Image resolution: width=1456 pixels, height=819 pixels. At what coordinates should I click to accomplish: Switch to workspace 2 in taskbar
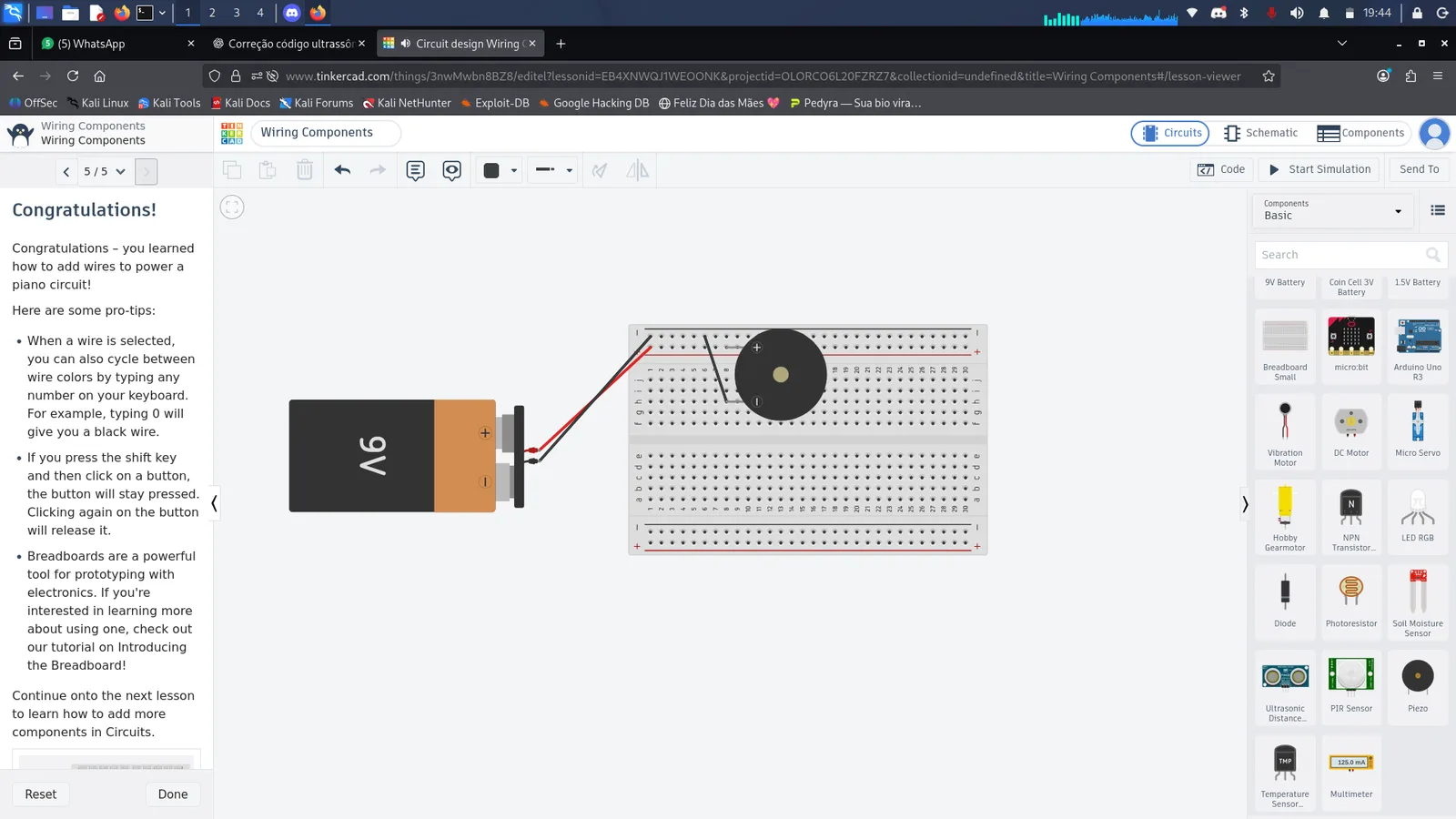pyautogui.click(x=212, y=13)
